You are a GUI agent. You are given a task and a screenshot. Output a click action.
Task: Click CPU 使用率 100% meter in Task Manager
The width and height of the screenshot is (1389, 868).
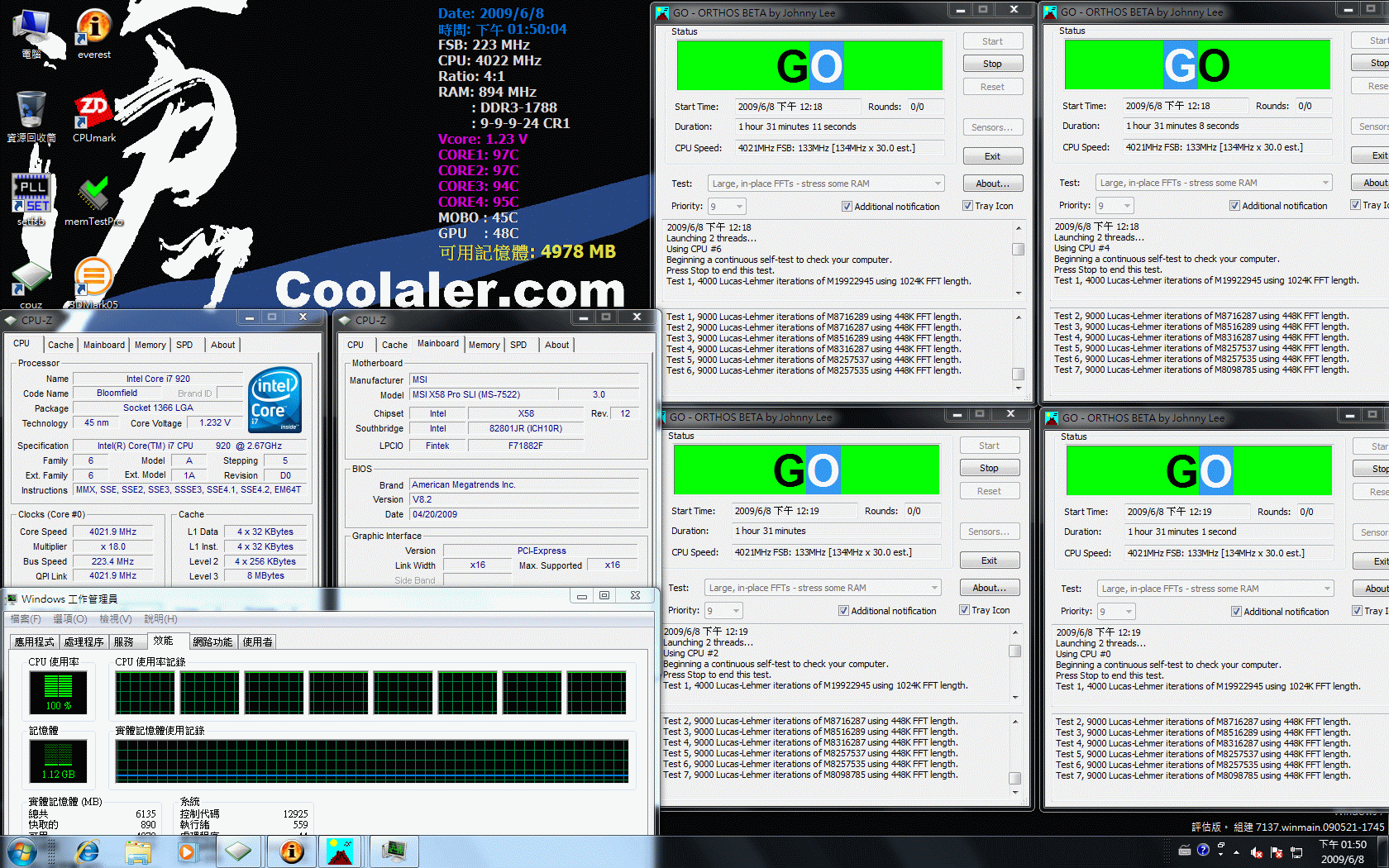coord(58,692)
